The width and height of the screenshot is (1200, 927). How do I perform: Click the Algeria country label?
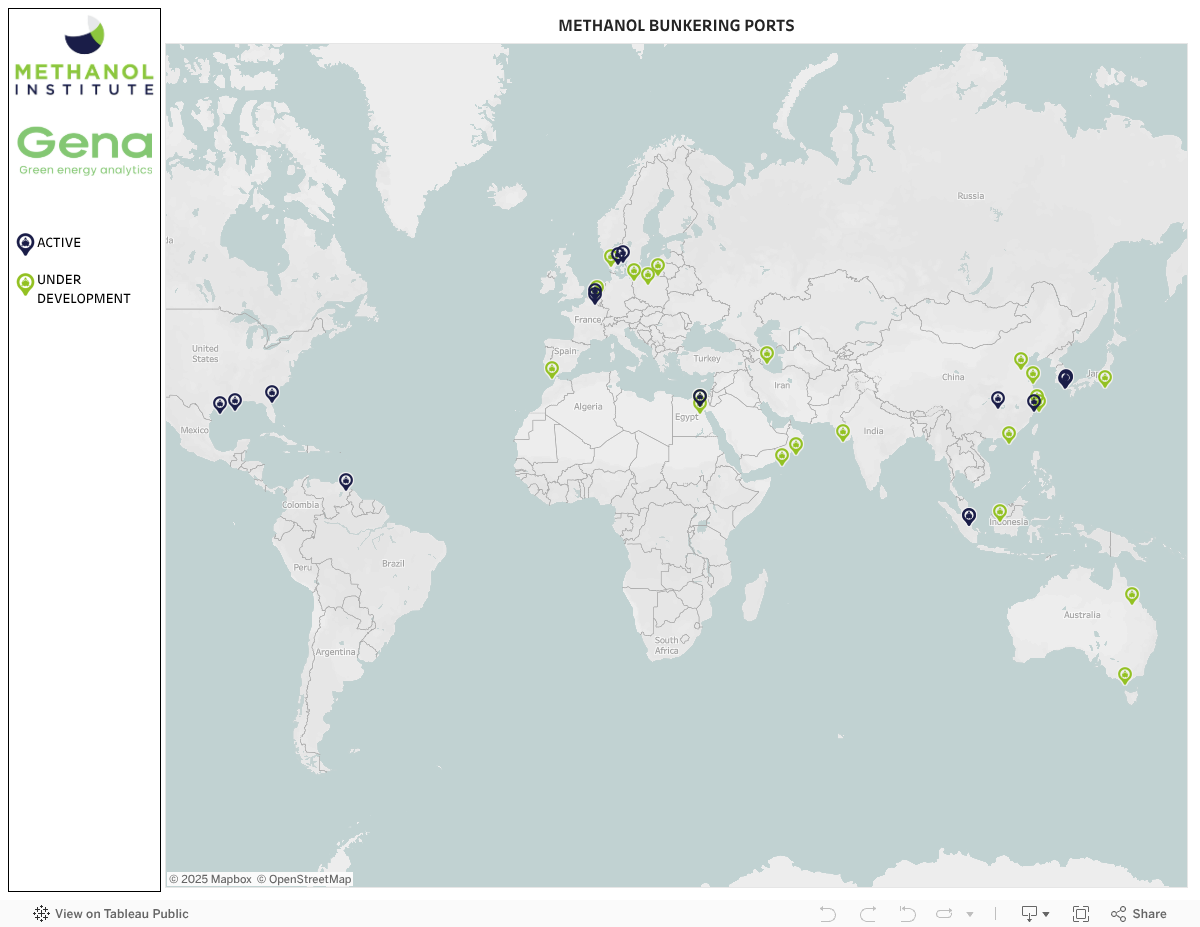(588, 406)
